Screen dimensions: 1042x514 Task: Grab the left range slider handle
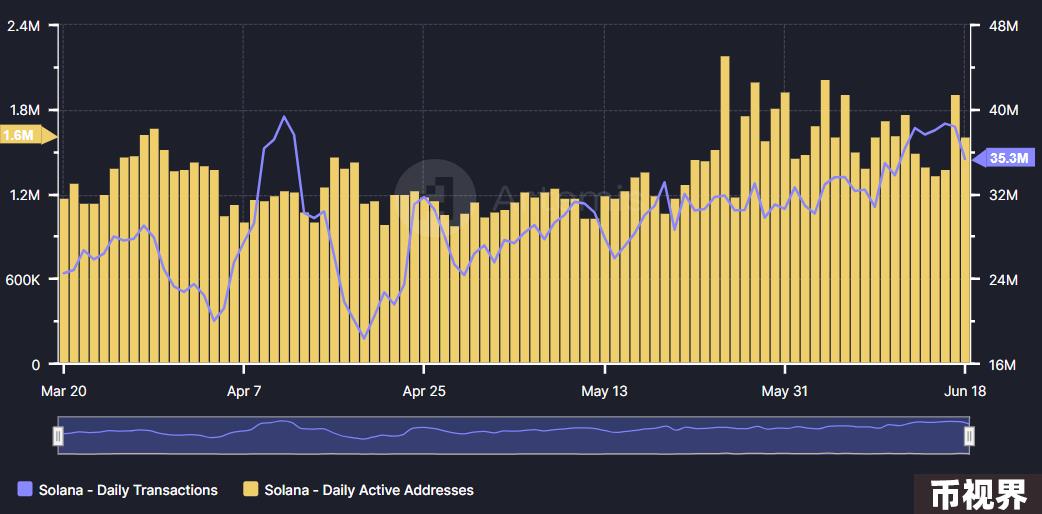coord(58,436)
